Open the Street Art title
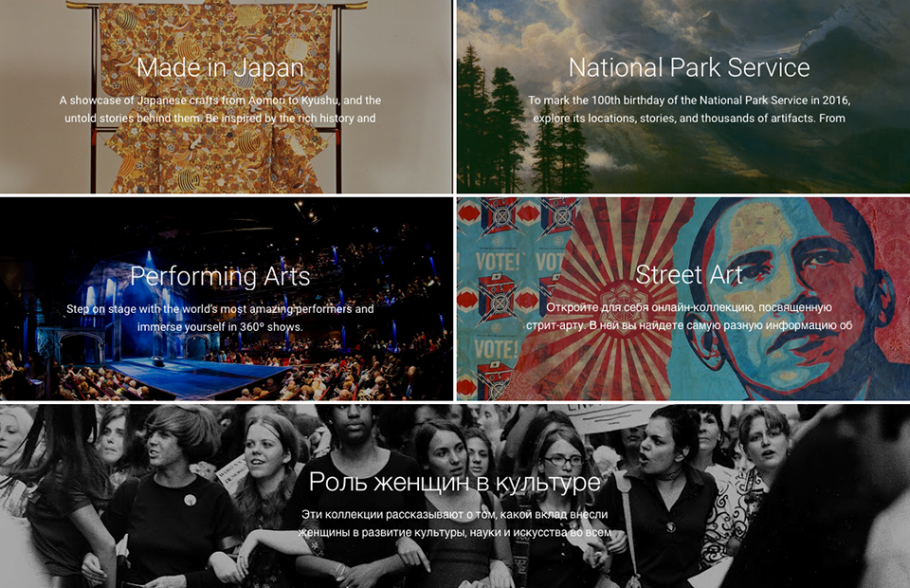Screen dimensions: 910x588 point(689,275)
